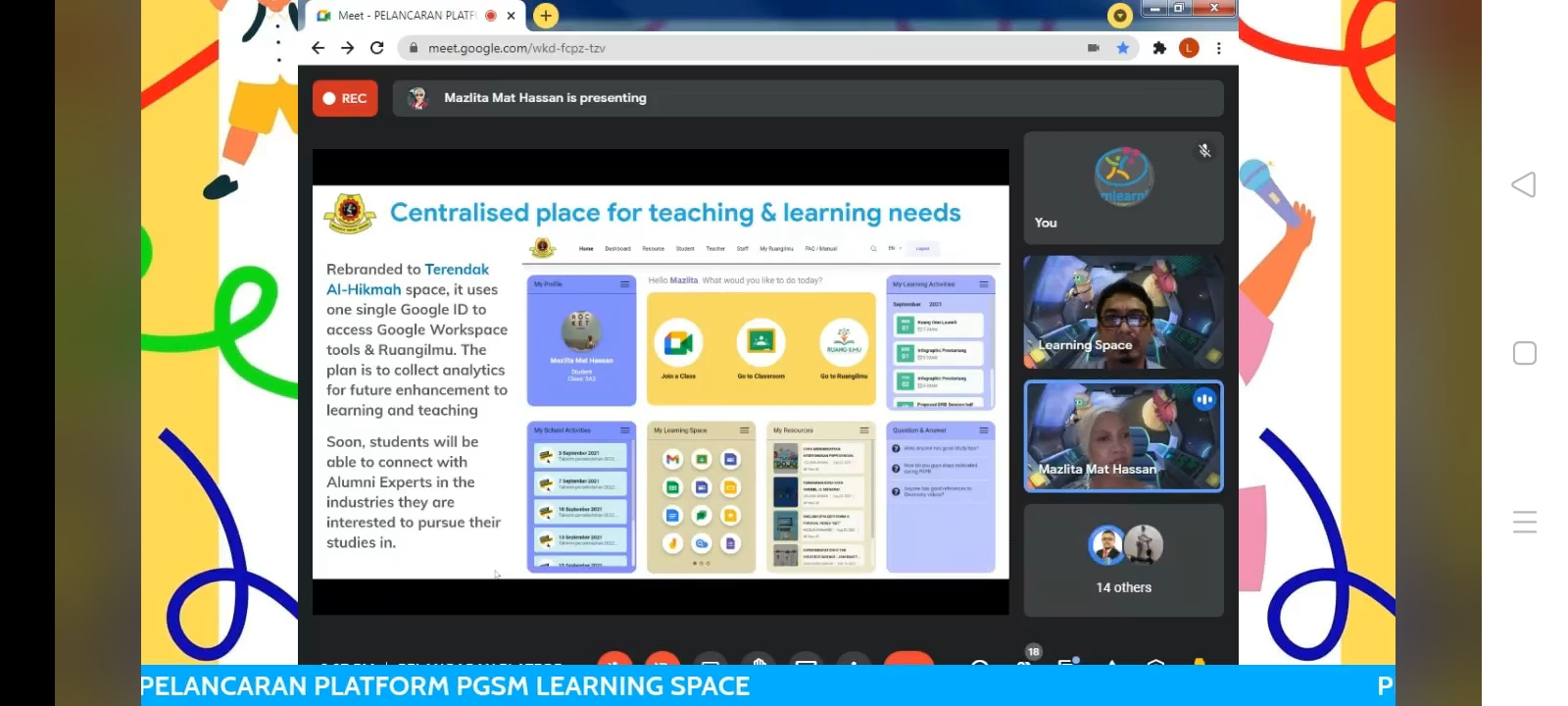Click the muted microphone icon on You tile
The width and height of the screenshot is (1568, 706).
pyautogui.click(x=1204, y=151)
